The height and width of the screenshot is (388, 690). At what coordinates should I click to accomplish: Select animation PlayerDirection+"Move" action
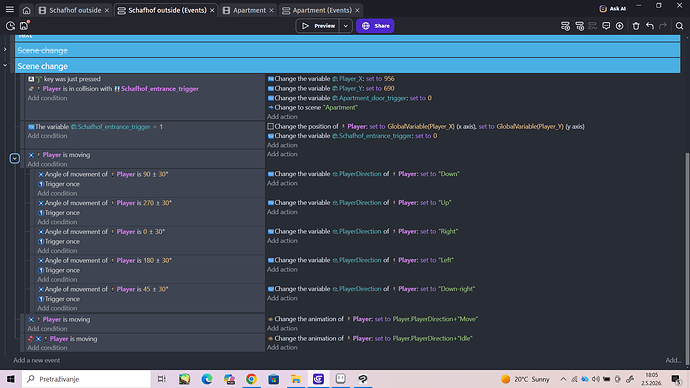(372, 319)
